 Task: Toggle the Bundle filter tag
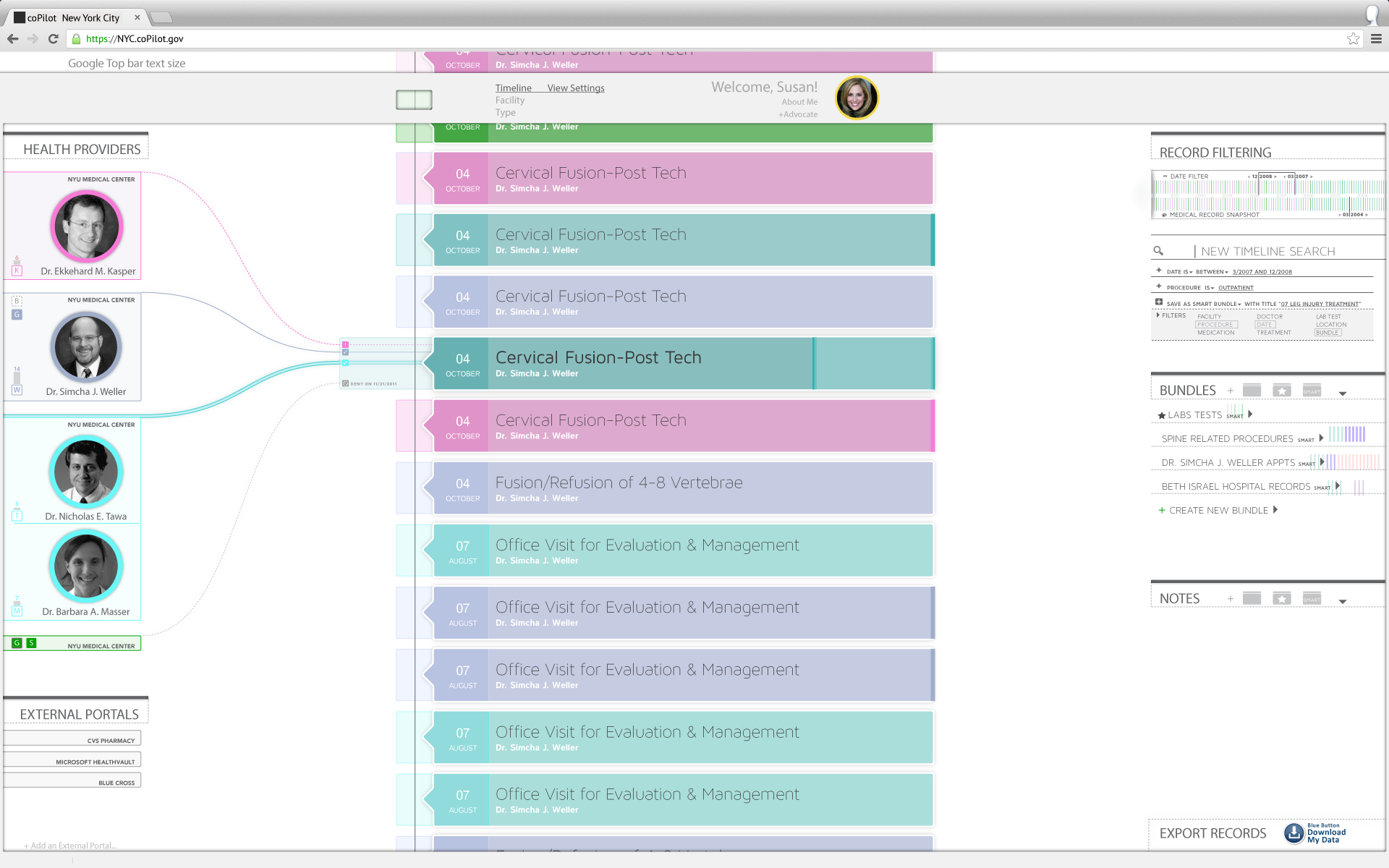1328,333
